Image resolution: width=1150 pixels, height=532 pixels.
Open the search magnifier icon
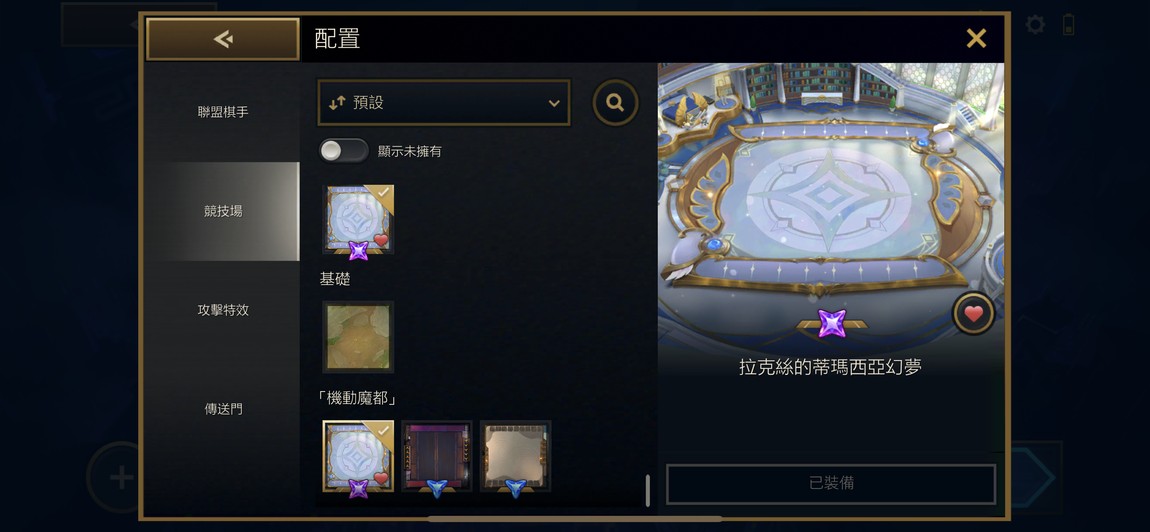pyautogui.click(x=615, y=103)
